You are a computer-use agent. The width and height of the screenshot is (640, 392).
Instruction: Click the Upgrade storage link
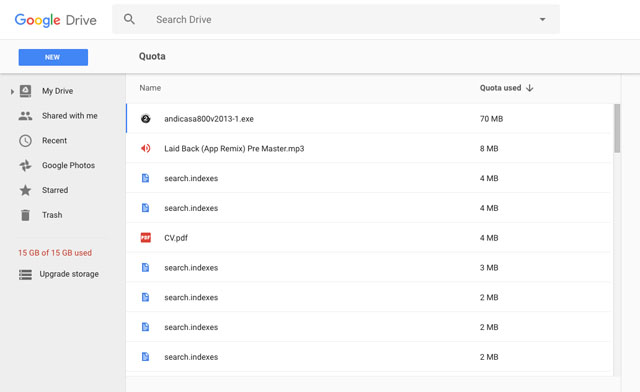click(x=69, y=274)
